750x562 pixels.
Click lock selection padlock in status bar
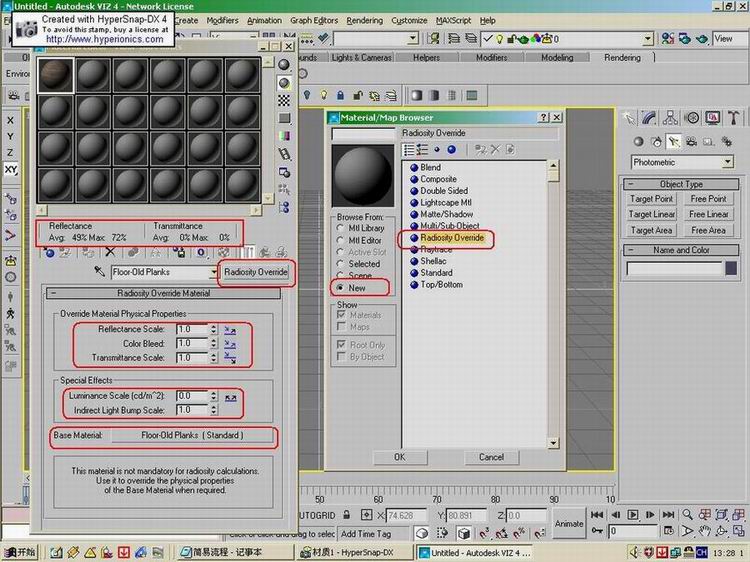[x=346, y=515]
